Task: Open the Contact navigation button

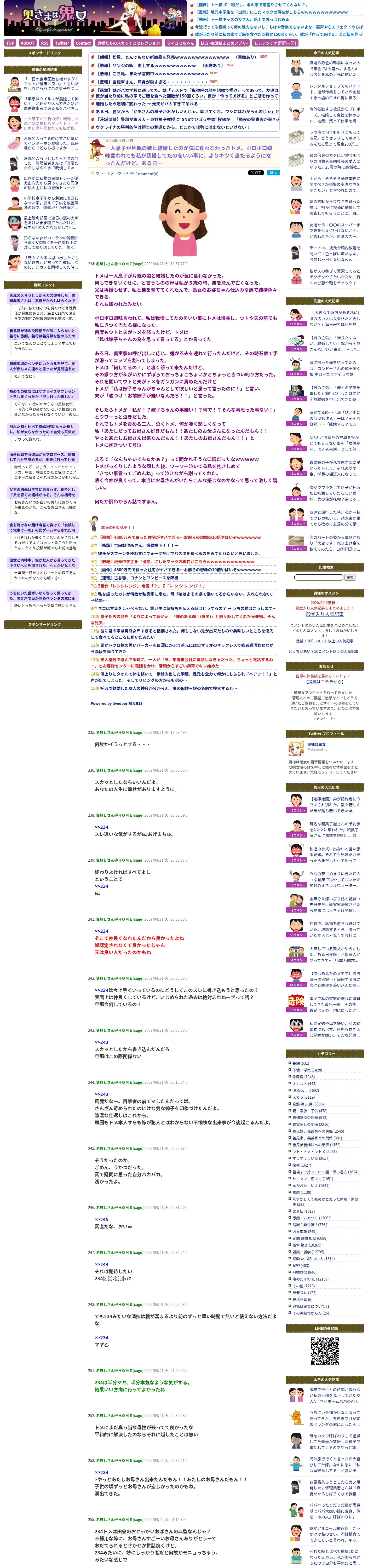Action: click(x=83, y=43)
